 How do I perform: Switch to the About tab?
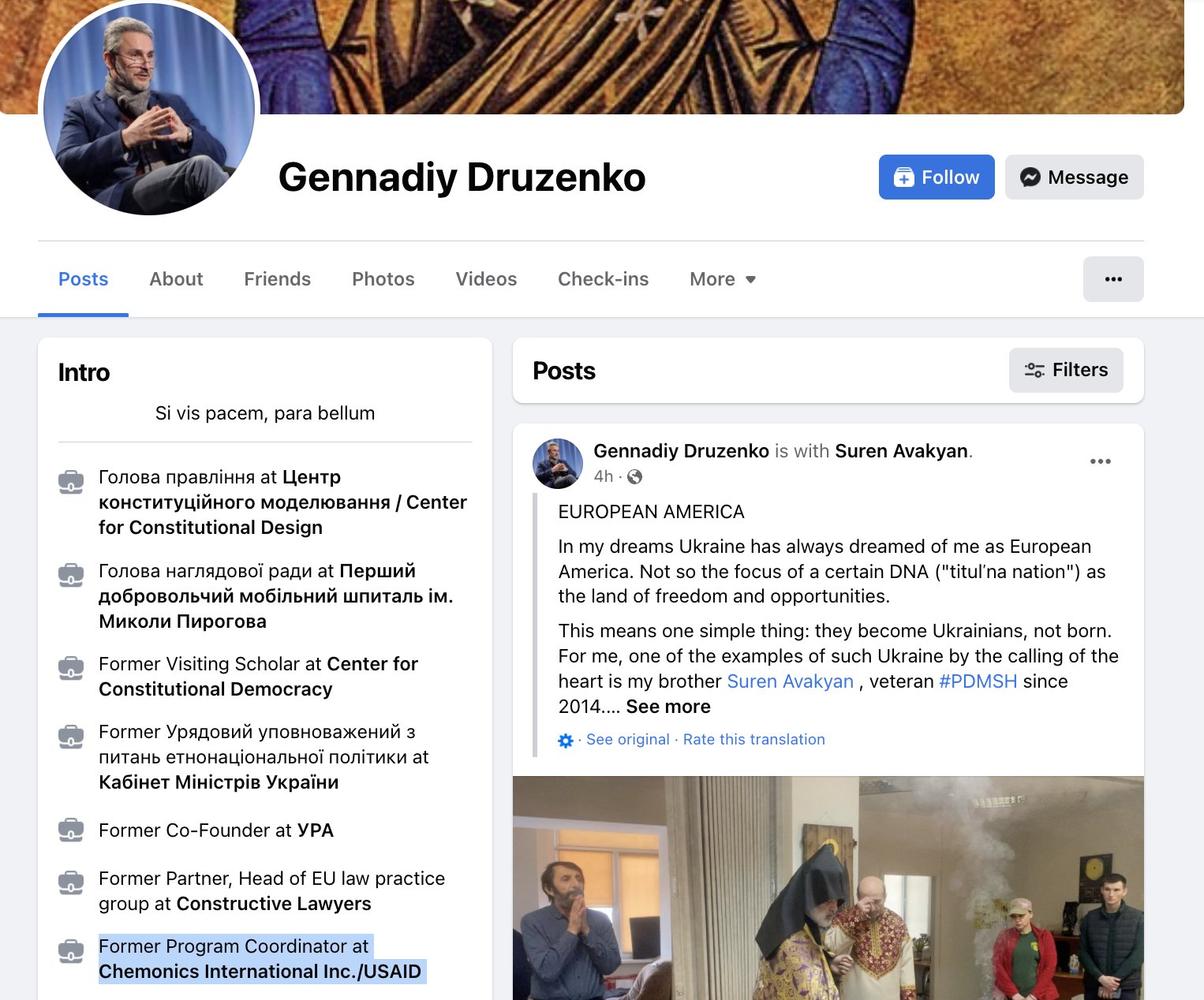pyautogui.click(x=176, y=279)
